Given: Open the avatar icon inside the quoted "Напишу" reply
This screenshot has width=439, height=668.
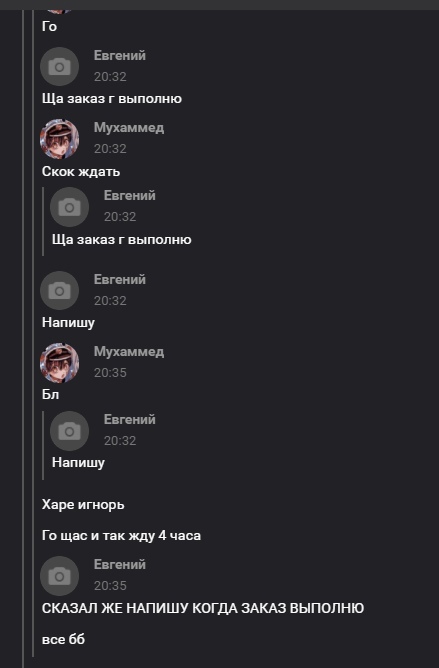Looking at the screenshot, I should pos(69,431).
